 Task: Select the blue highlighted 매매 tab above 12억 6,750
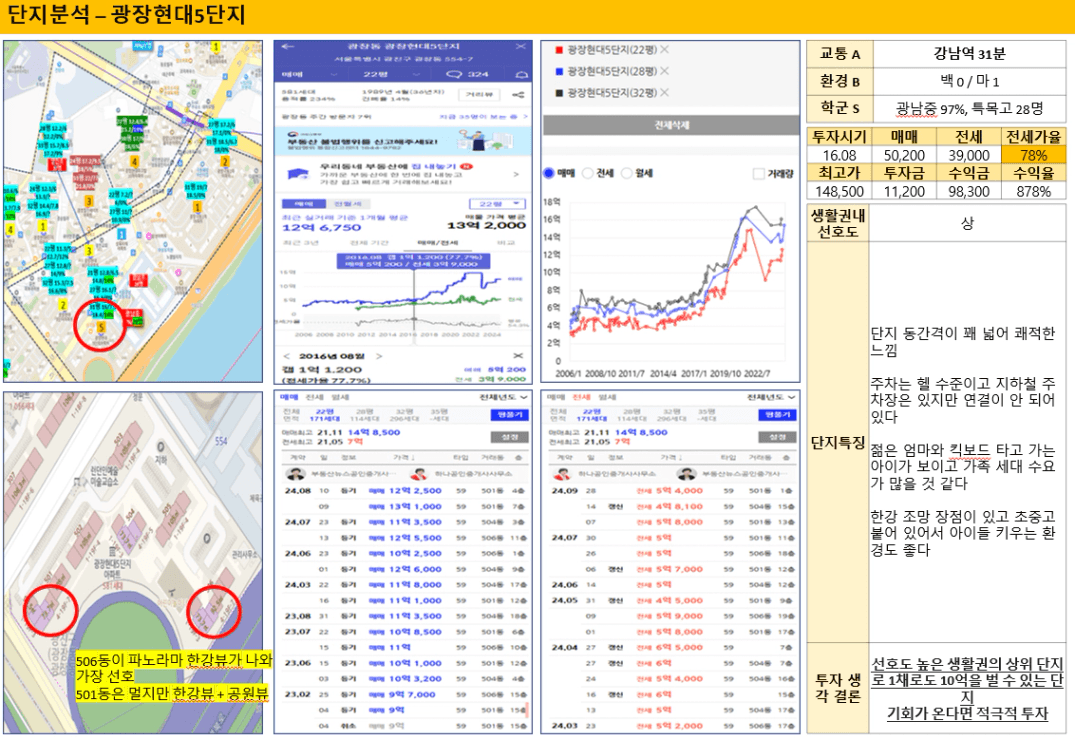302,204
